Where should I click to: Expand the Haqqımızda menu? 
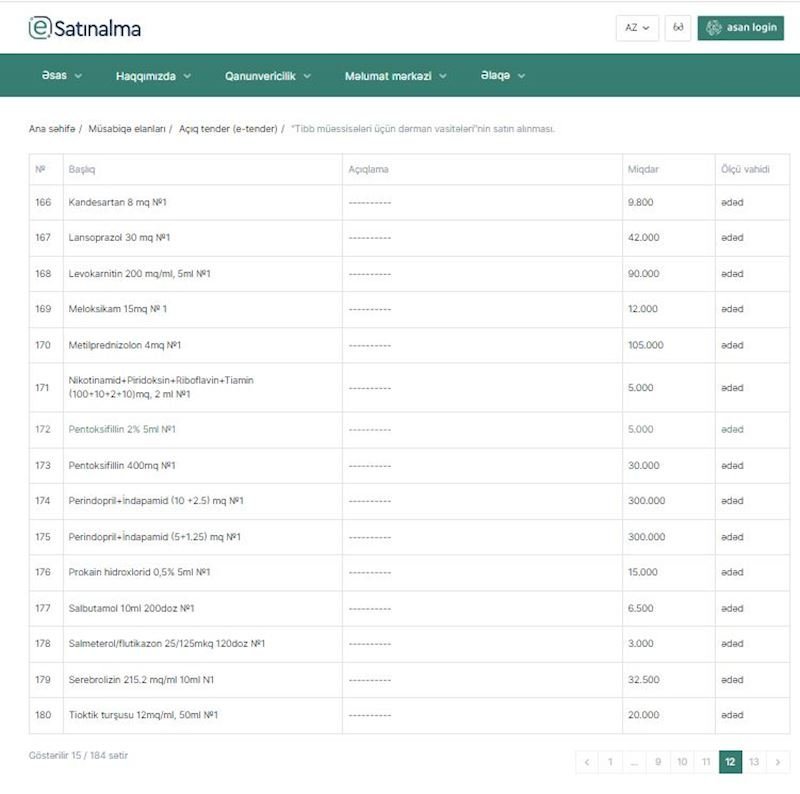(x=153, y=76)
